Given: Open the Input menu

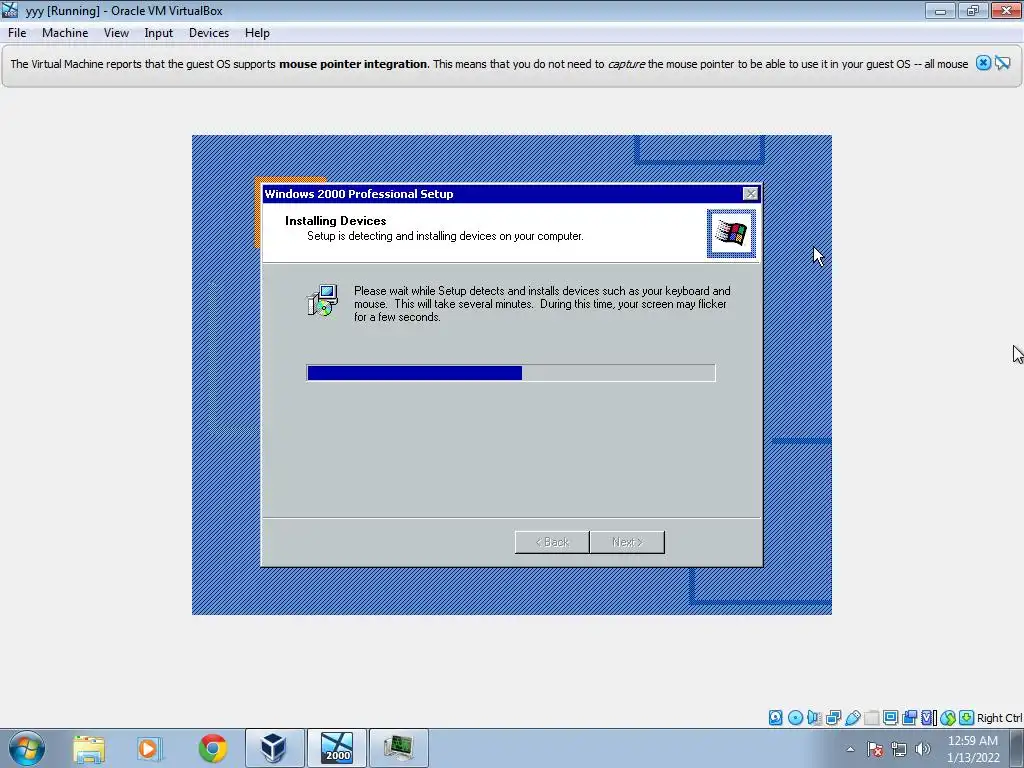Looking at the screenshot, I should click(158, 33).
